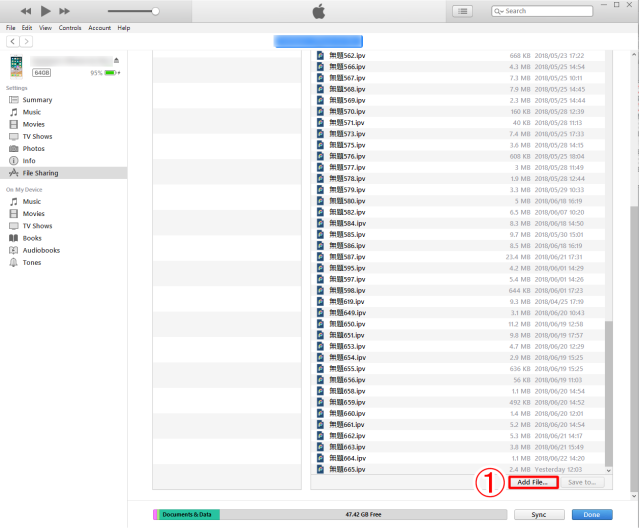Adjust the volume slider
Image resolution: width=640 pixels, height=529 pixels.
(x=155, y=11)
